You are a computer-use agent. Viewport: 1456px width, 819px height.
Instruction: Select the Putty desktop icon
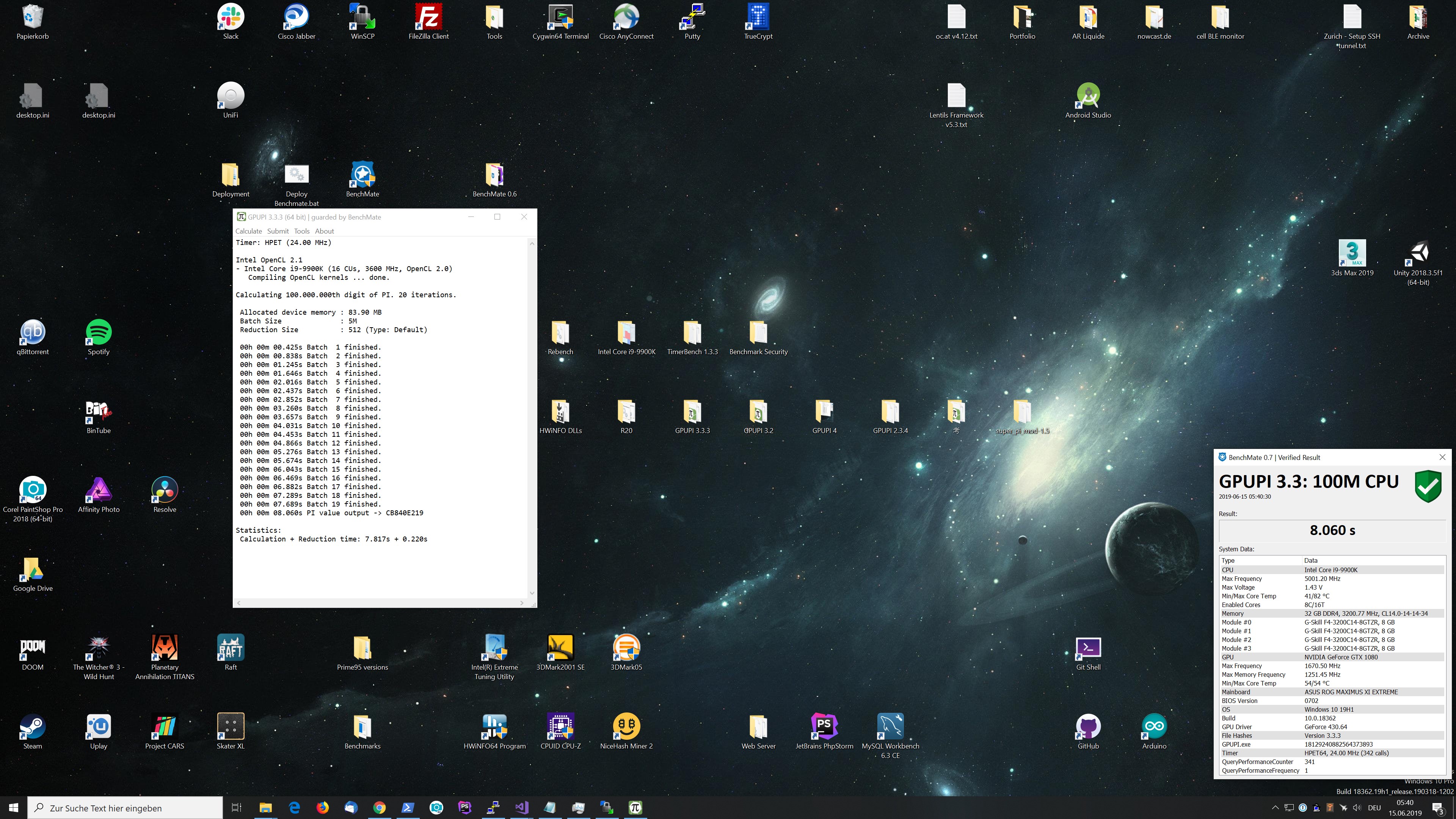point(692,22)
